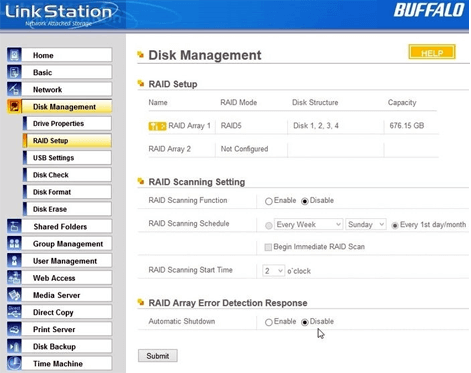471x373 pixels.
Task: Click the Web Access icon
Action: [14, 278]
